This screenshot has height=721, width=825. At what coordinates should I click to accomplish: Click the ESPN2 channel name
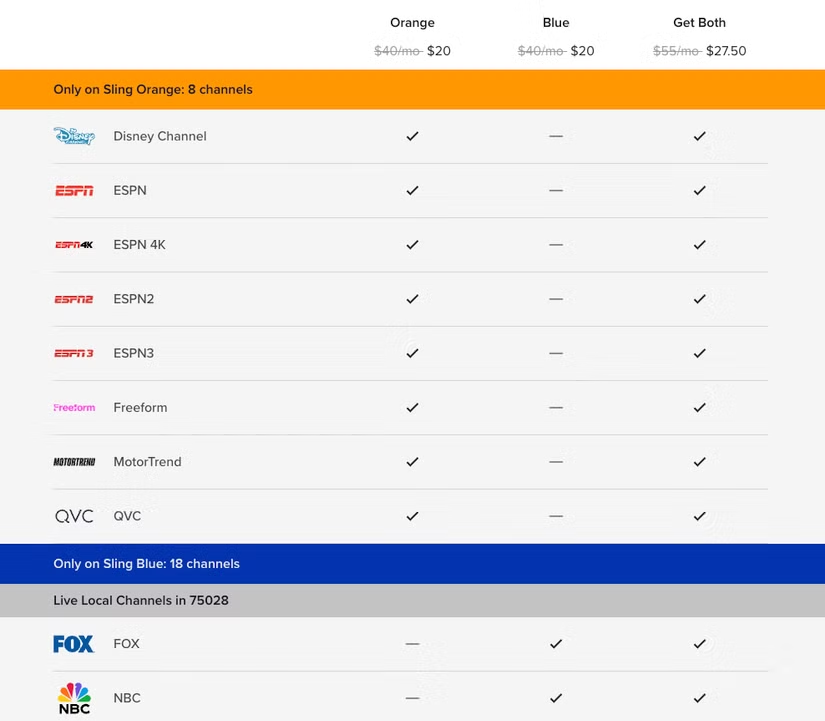134,299
